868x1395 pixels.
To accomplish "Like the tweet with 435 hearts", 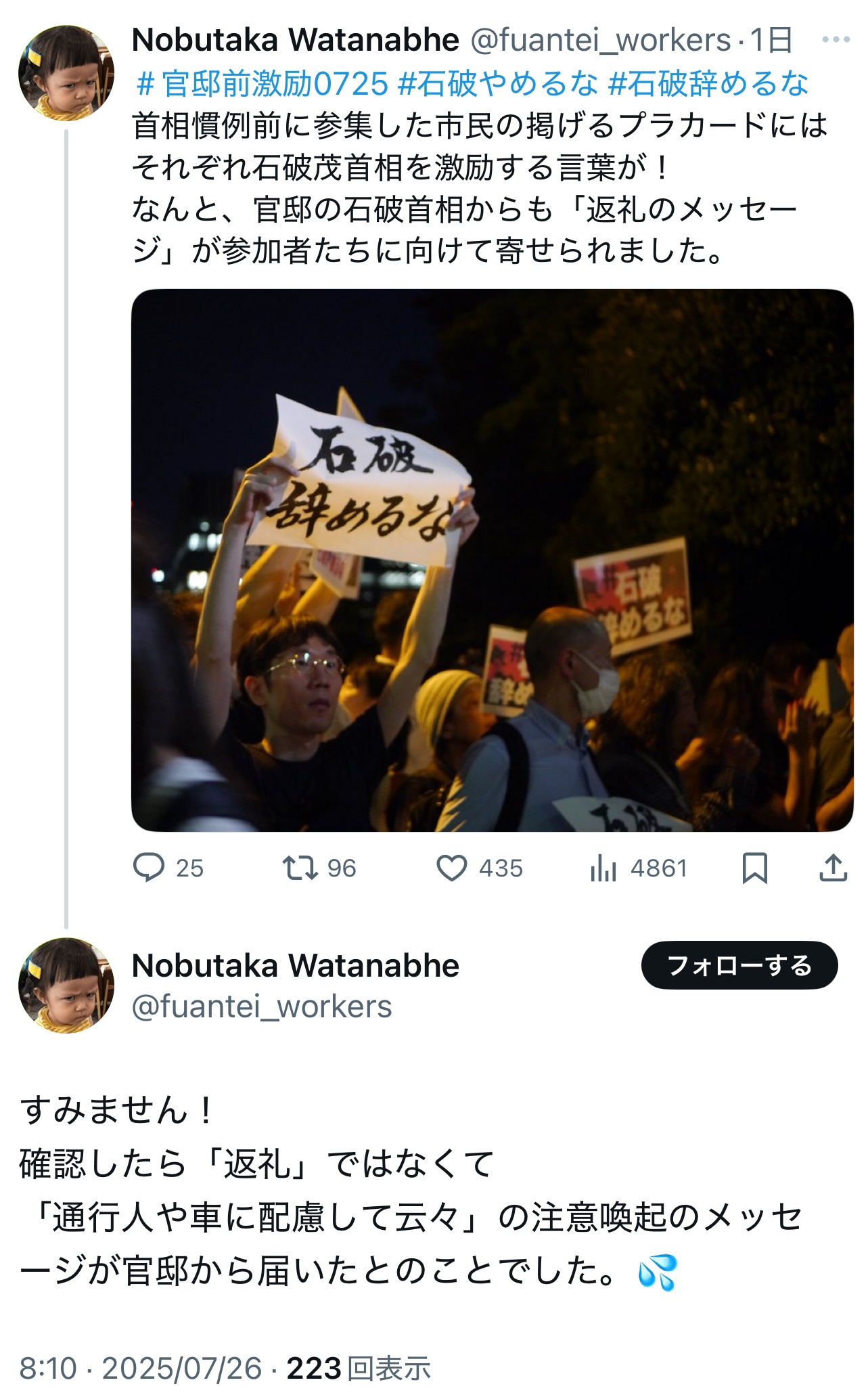I will pyautogui.click(x=451, y=868).
